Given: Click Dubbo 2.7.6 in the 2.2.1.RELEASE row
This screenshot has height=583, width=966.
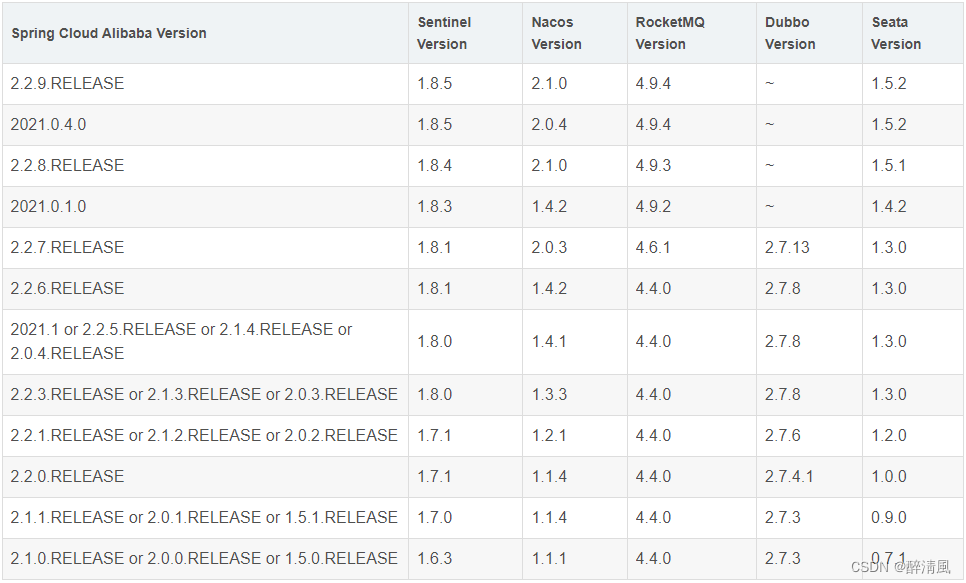Looking at the screenshot, I should [x=782, y=435].
